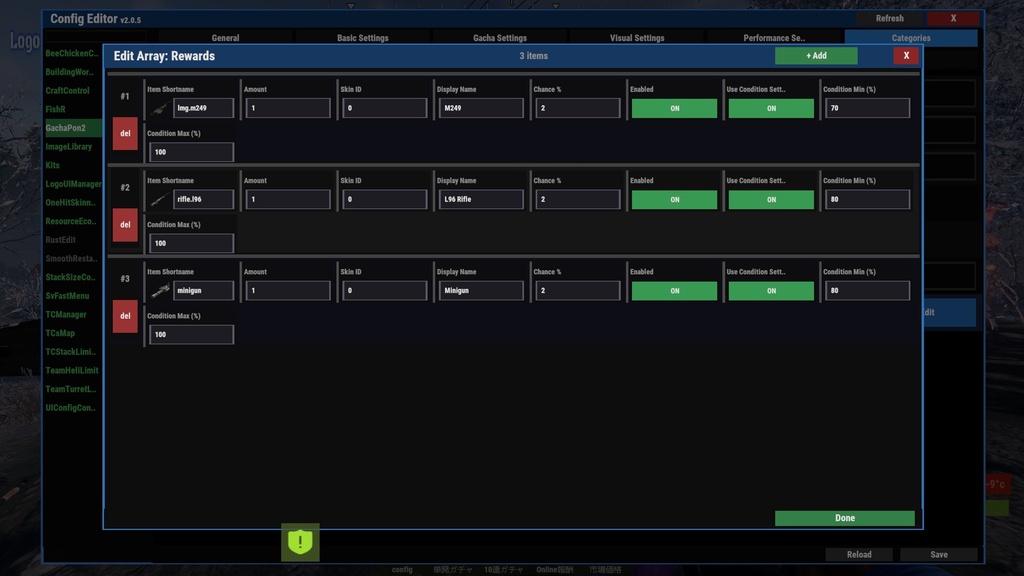Click Save in the bottom right corner

point(938,554)
